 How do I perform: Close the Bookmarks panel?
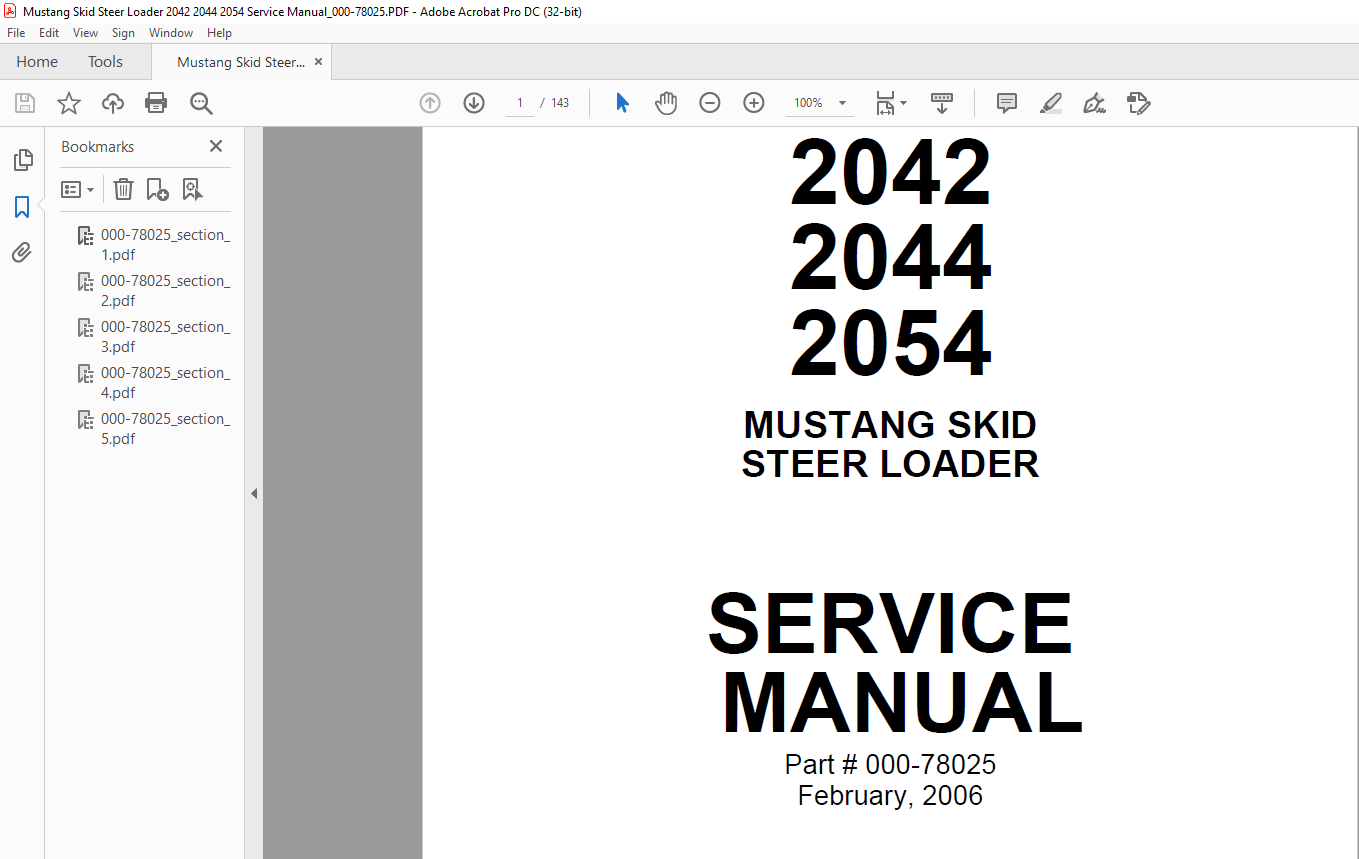point(216,146)
